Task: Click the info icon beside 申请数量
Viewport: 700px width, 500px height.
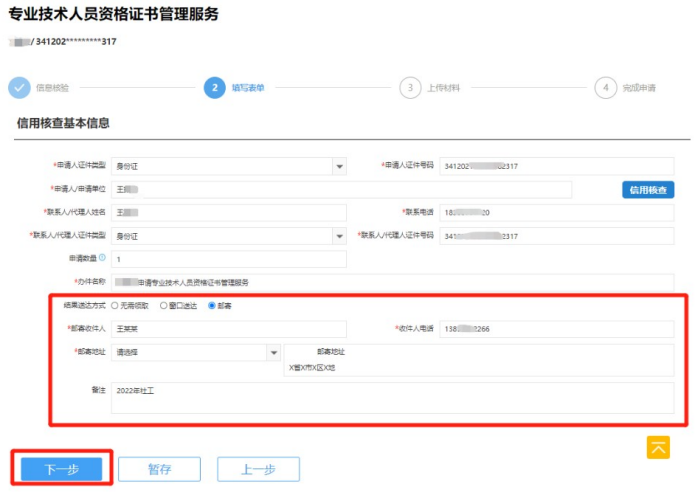Action: click(x=102, y=258)
